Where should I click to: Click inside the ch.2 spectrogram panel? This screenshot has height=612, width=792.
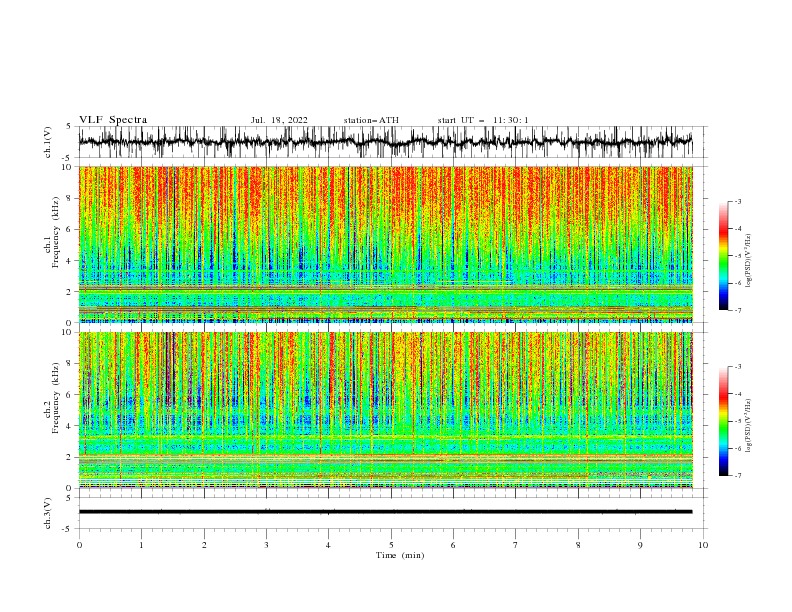click(385, 410)
